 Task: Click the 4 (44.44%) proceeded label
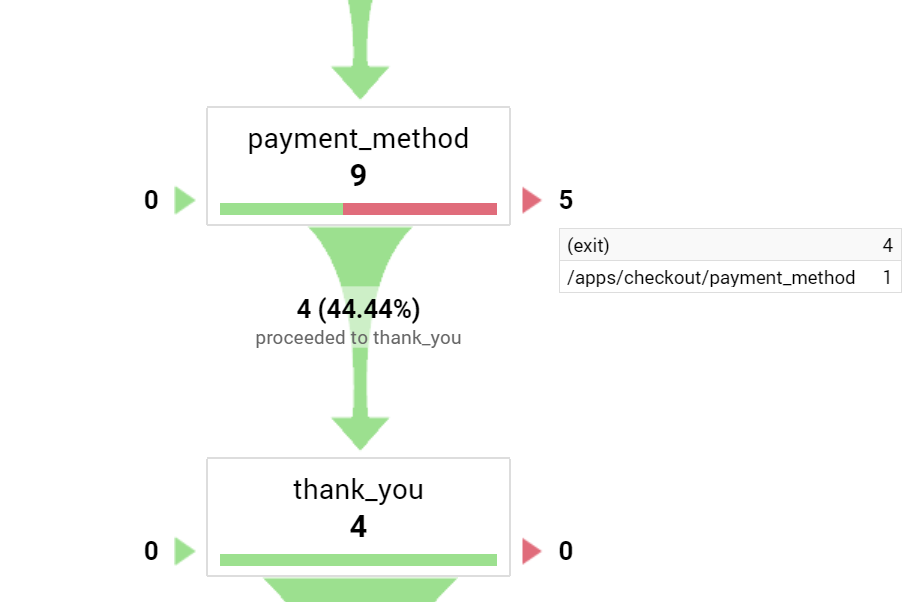pyautogui.click(x=358, y=309)
